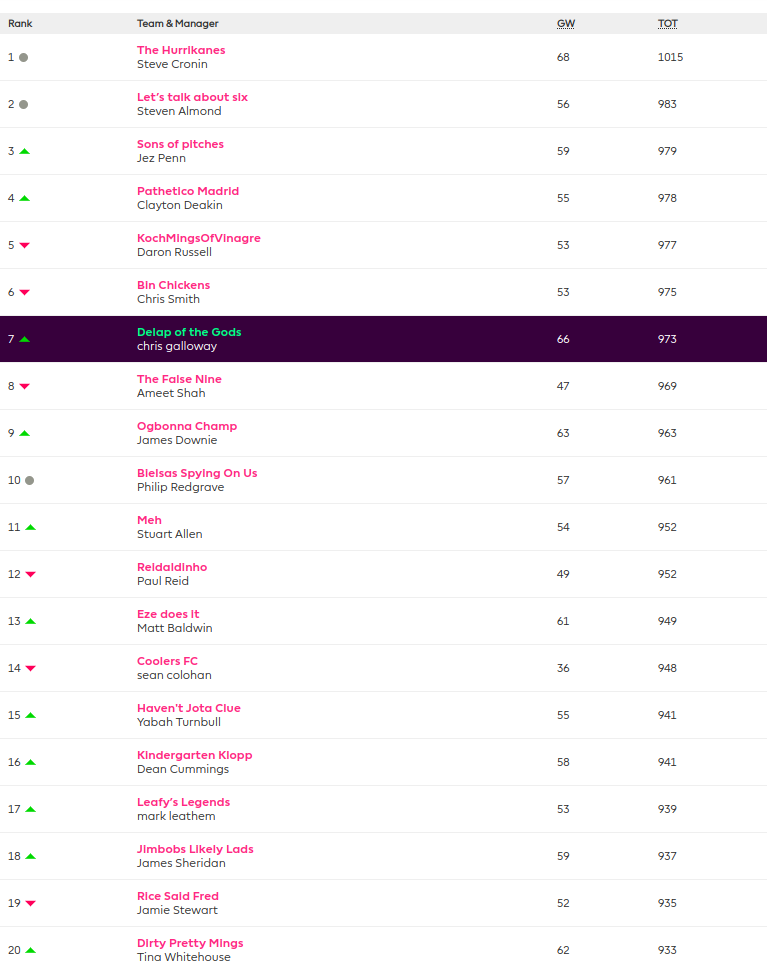The width and height of the screenshot is (767, 972).
Task: Click the red down arrow beside rank 19
Action: click(30, 903)
